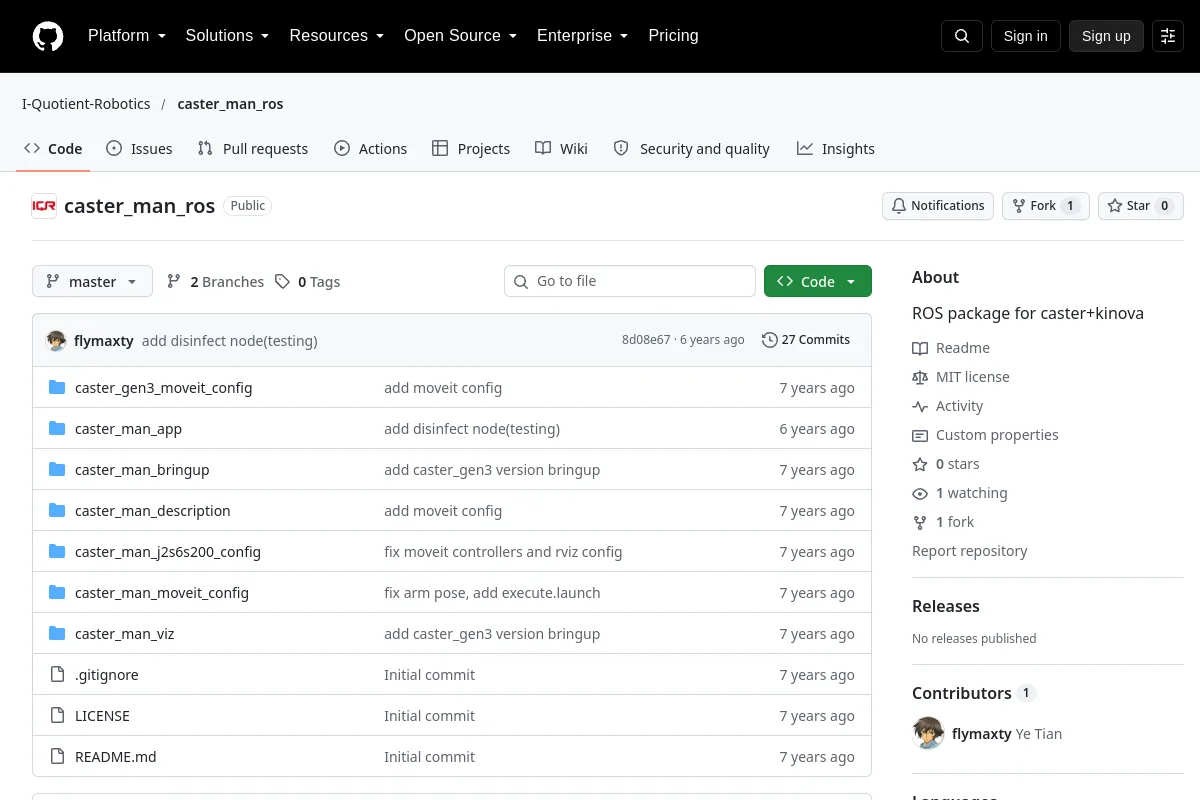The width and height of the screenshot is (1200, 800).
Task: Open the Wiki tab
Action: tap(561, 149)
